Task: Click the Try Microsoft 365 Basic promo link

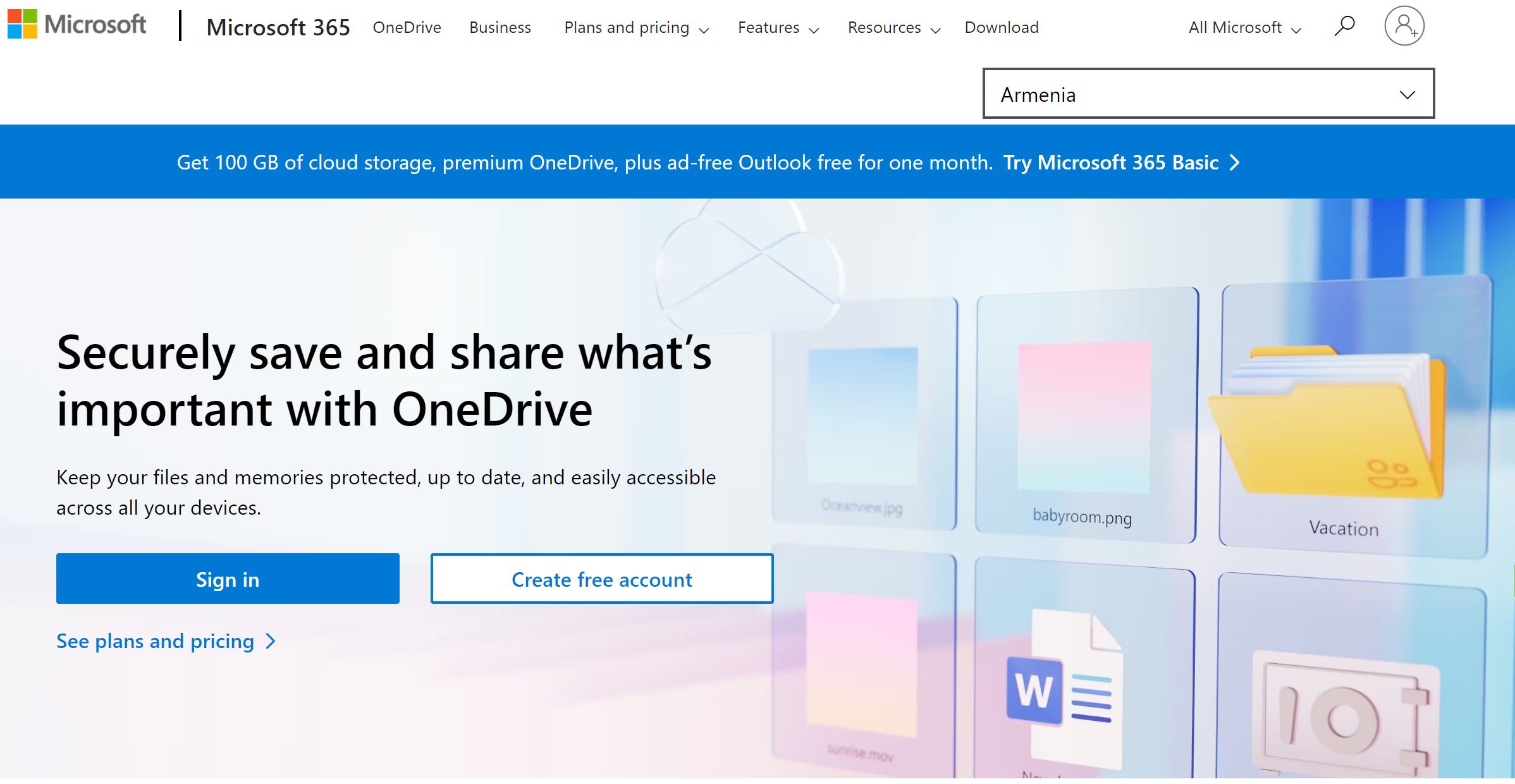Action: tap(1111, 162)
